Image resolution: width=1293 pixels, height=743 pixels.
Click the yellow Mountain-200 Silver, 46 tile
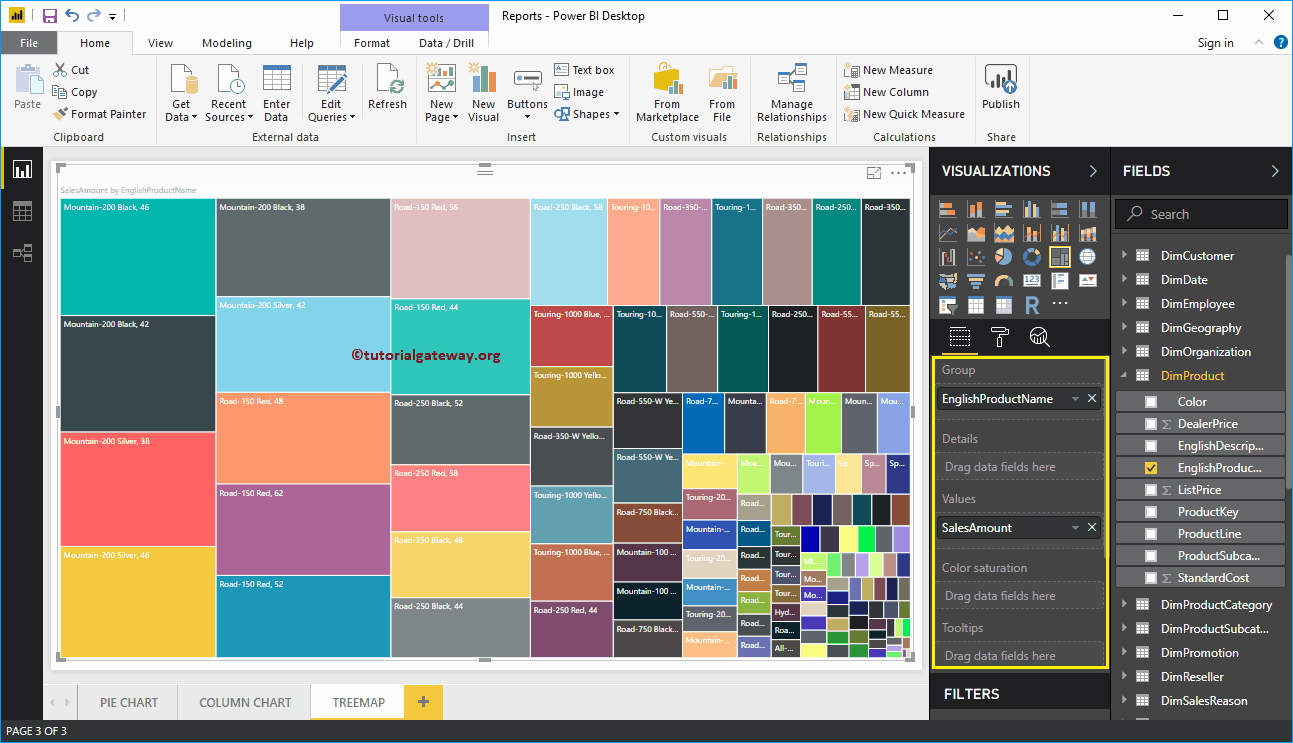tap(138, 602)
